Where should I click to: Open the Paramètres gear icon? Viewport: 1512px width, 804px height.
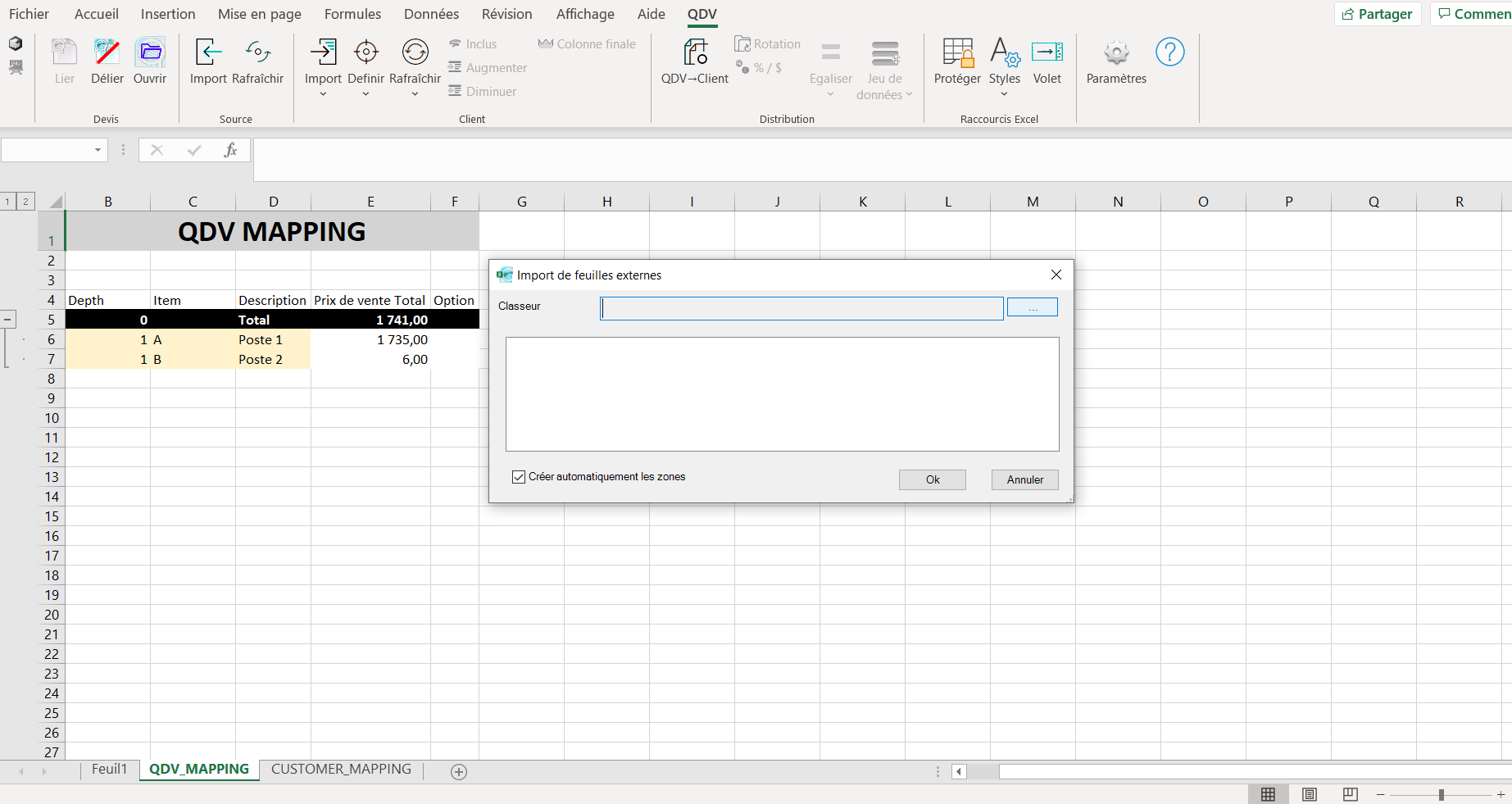1116,53
